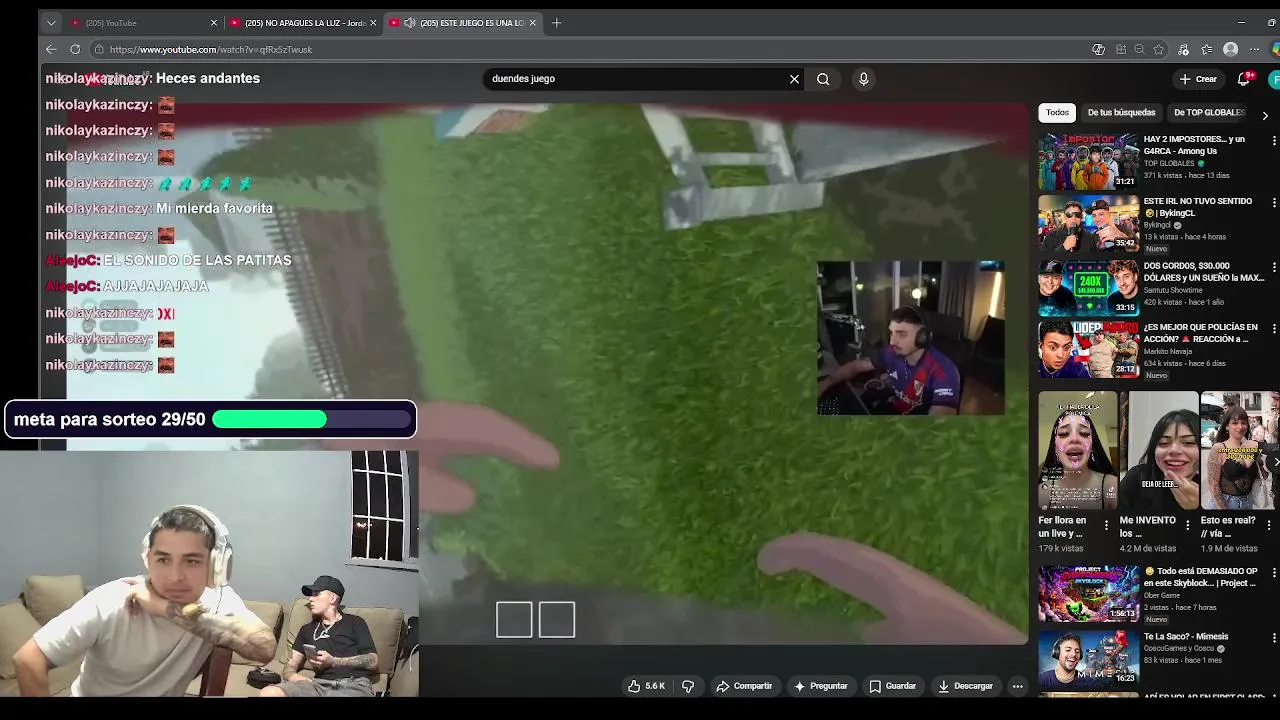Open options for 'DOS GORDOS, $30.000' video
Image resolution: width=1280 pixels, height=720 pixels.
tap(1274, 267)
